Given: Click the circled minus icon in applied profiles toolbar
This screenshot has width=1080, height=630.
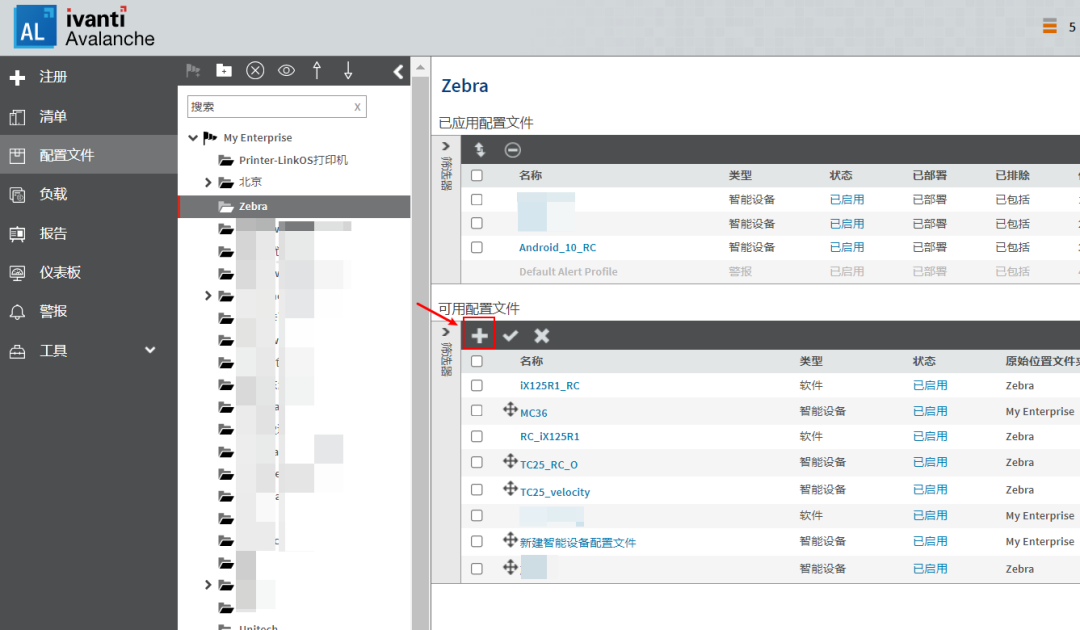Looking at the screenshot, I should point(512,150).
